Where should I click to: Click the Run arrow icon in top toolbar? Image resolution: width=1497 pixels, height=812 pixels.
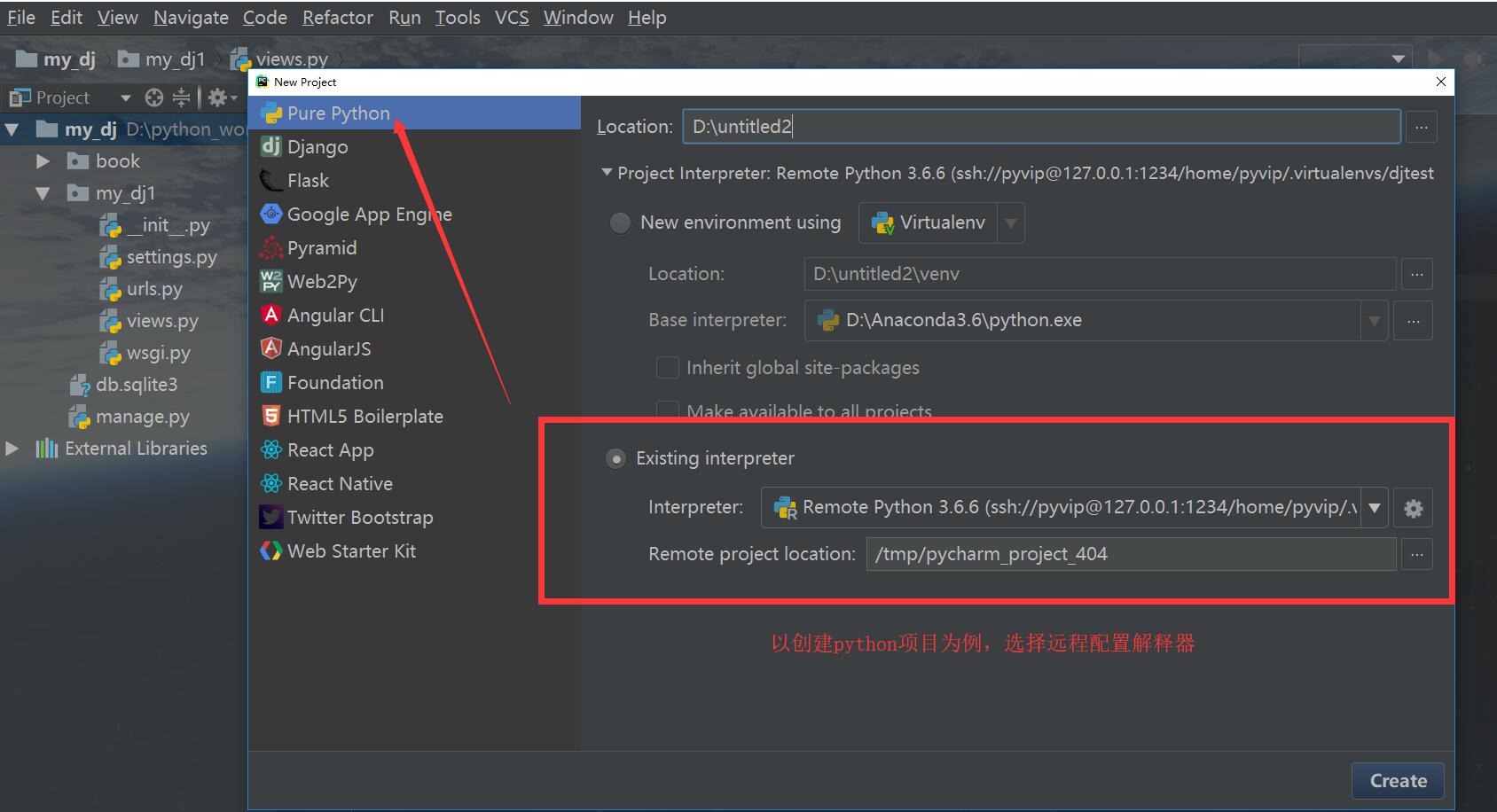[1435, 59]
